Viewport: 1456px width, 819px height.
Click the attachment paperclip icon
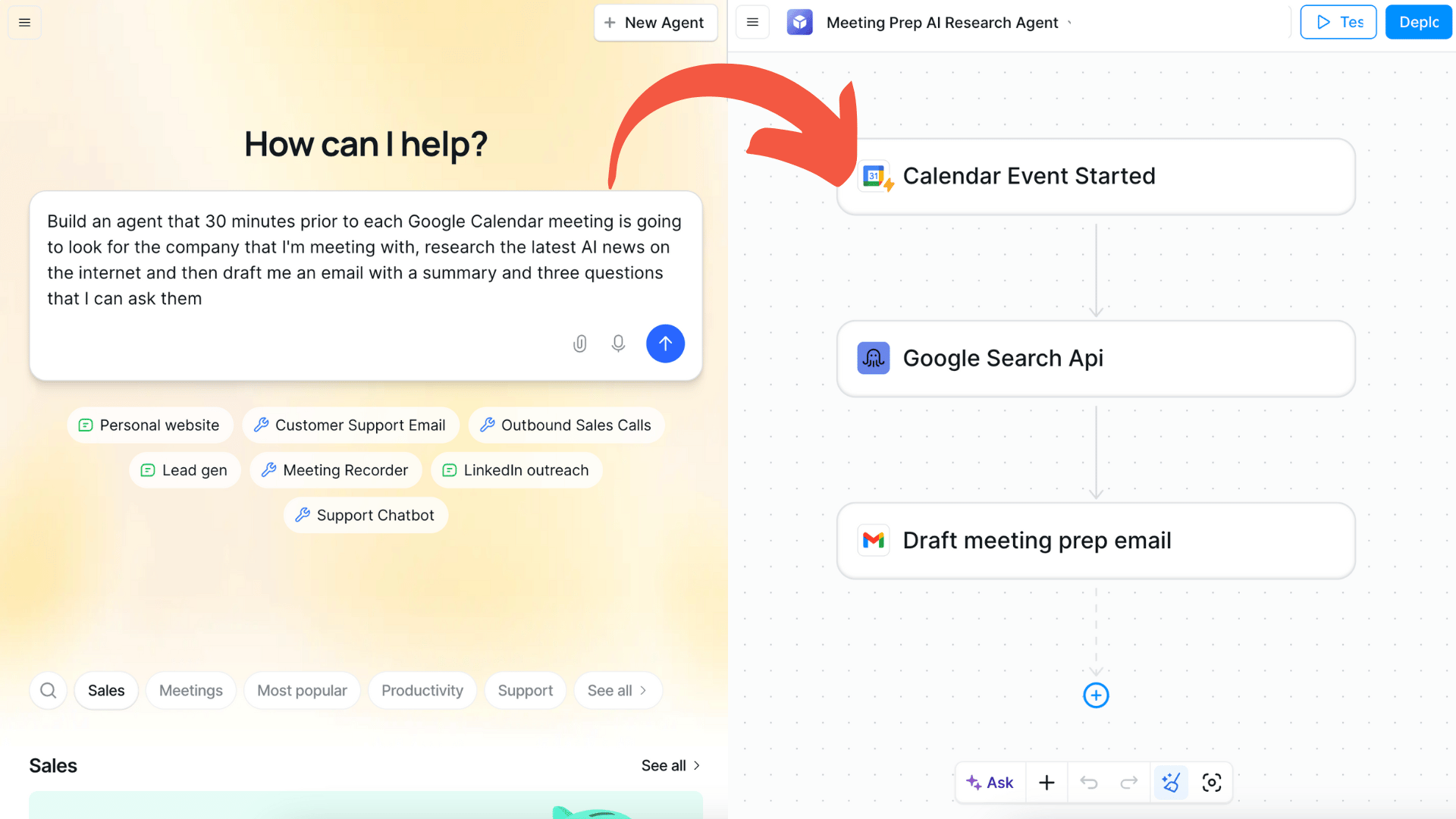point(579,344)
